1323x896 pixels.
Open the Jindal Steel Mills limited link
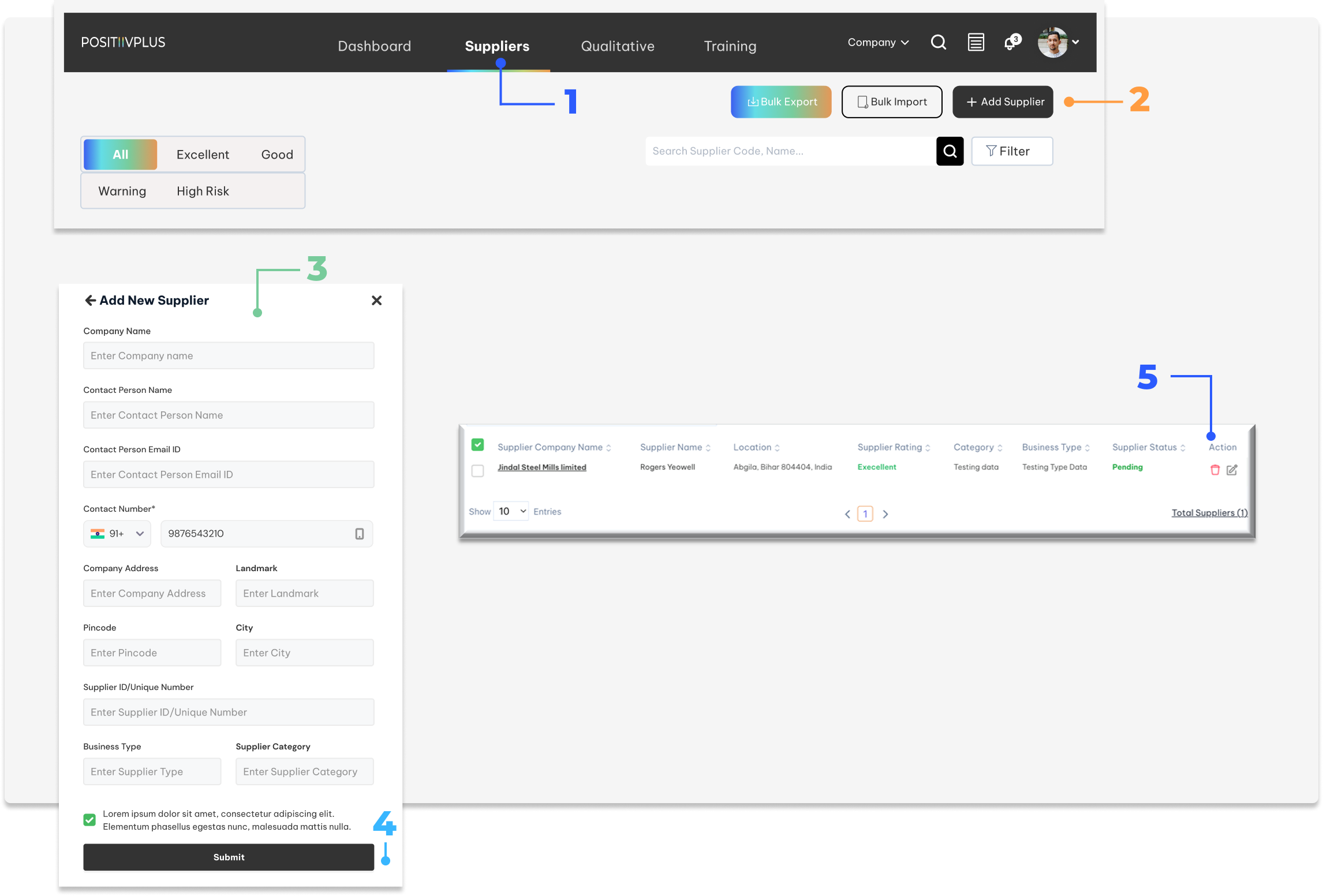(541, 467)
